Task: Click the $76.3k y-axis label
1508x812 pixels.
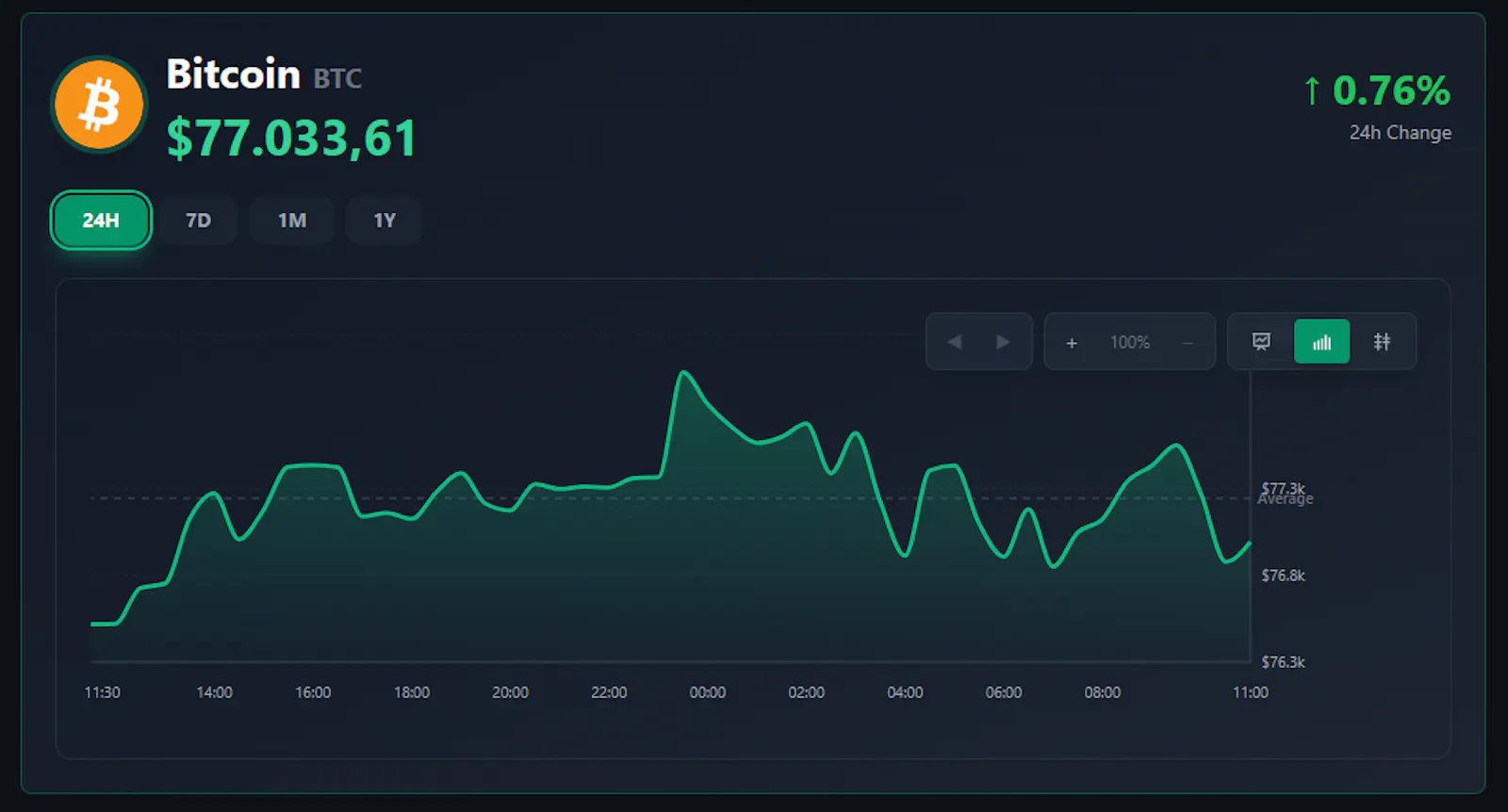Action: click(x=1283, y=662)
